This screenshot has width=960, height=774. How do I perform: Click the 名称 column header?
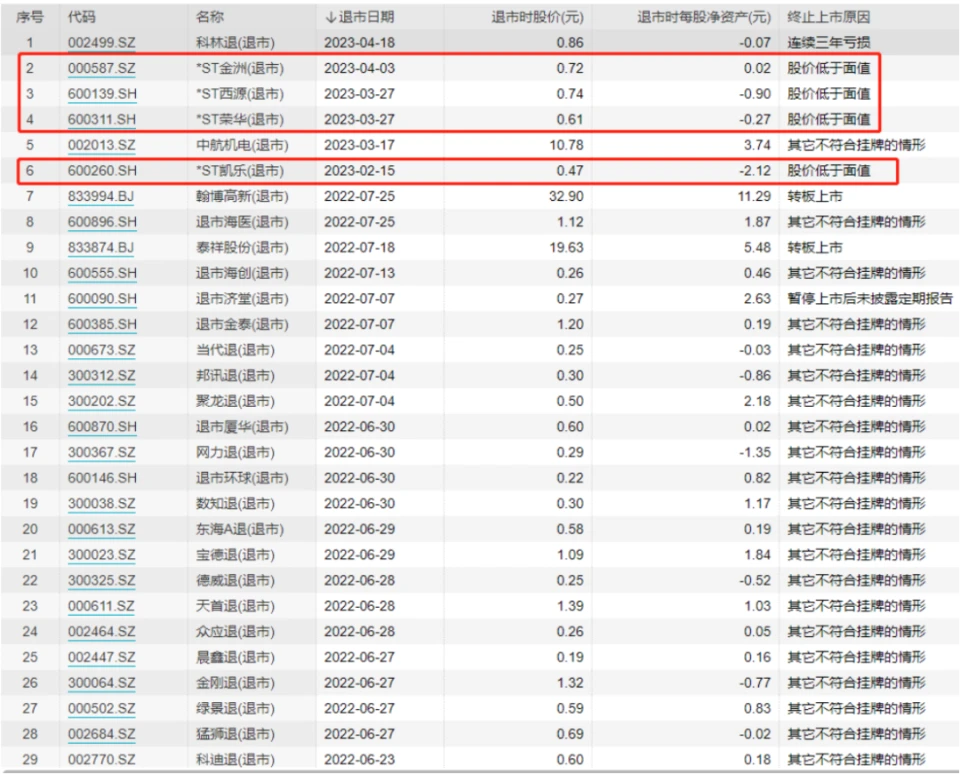pos(210,17)
